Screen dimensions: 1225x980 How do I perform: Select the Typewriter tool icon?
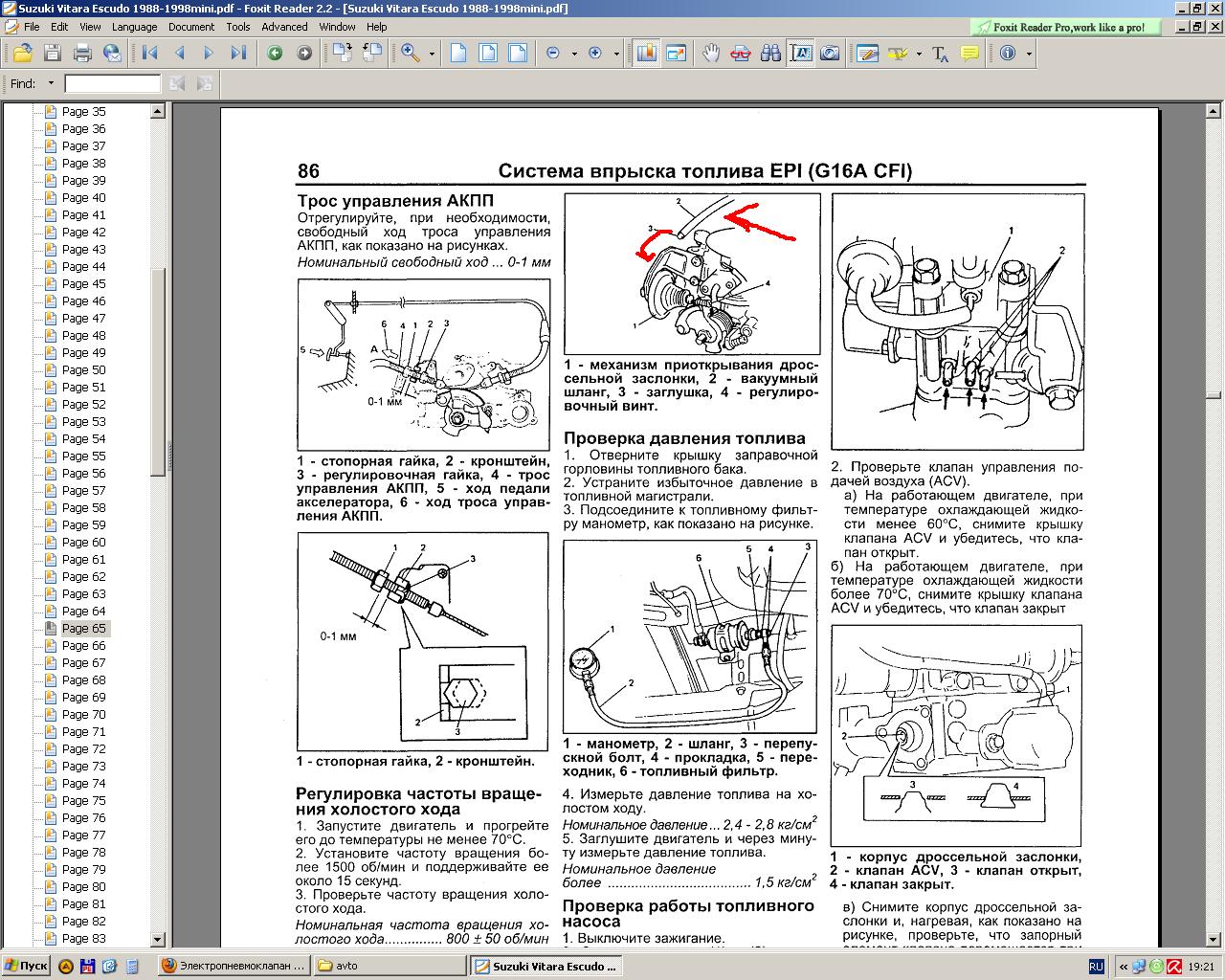(940, 54)
